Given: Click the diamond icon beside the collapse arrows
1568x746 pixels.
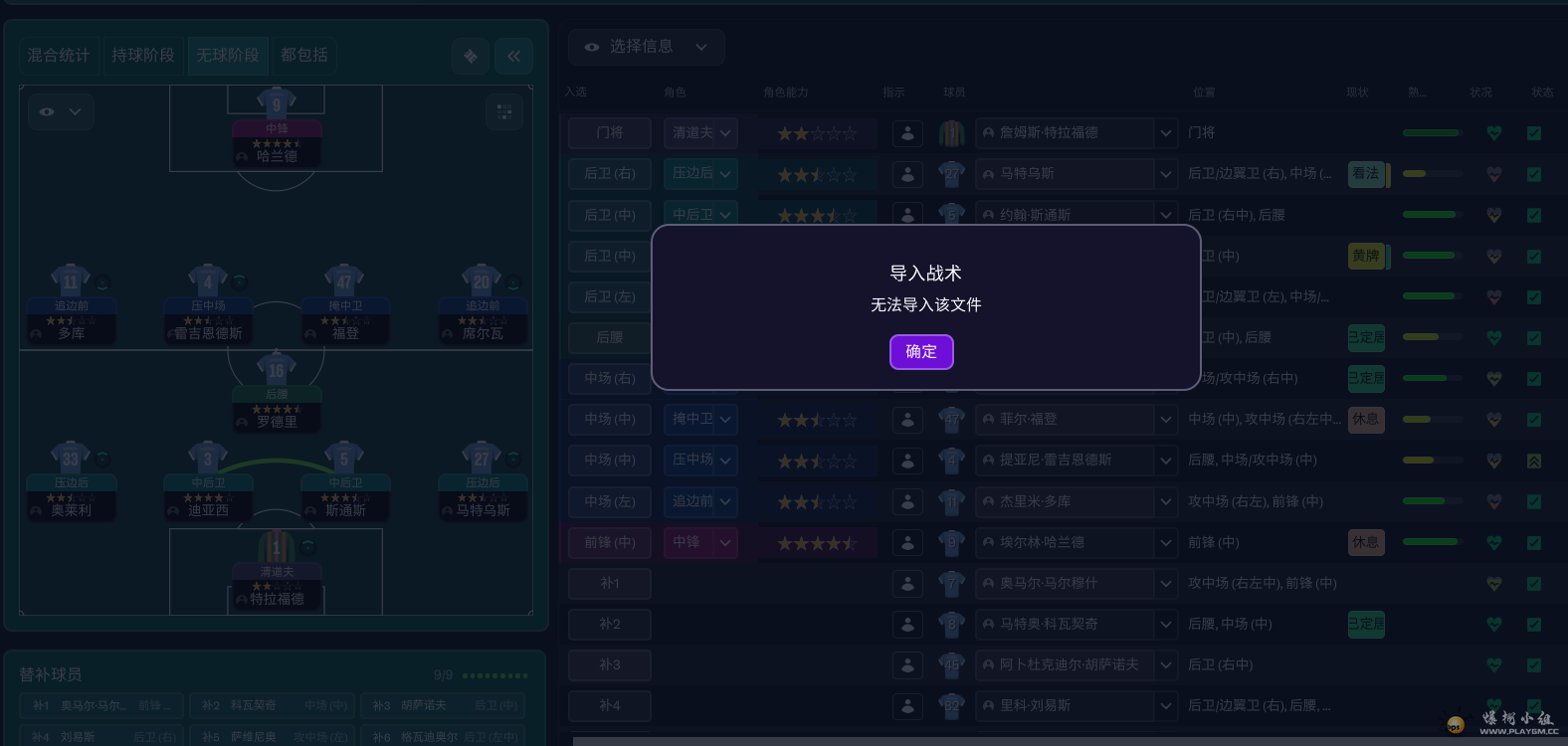Looking at the screenshot, I should point(471,57).
